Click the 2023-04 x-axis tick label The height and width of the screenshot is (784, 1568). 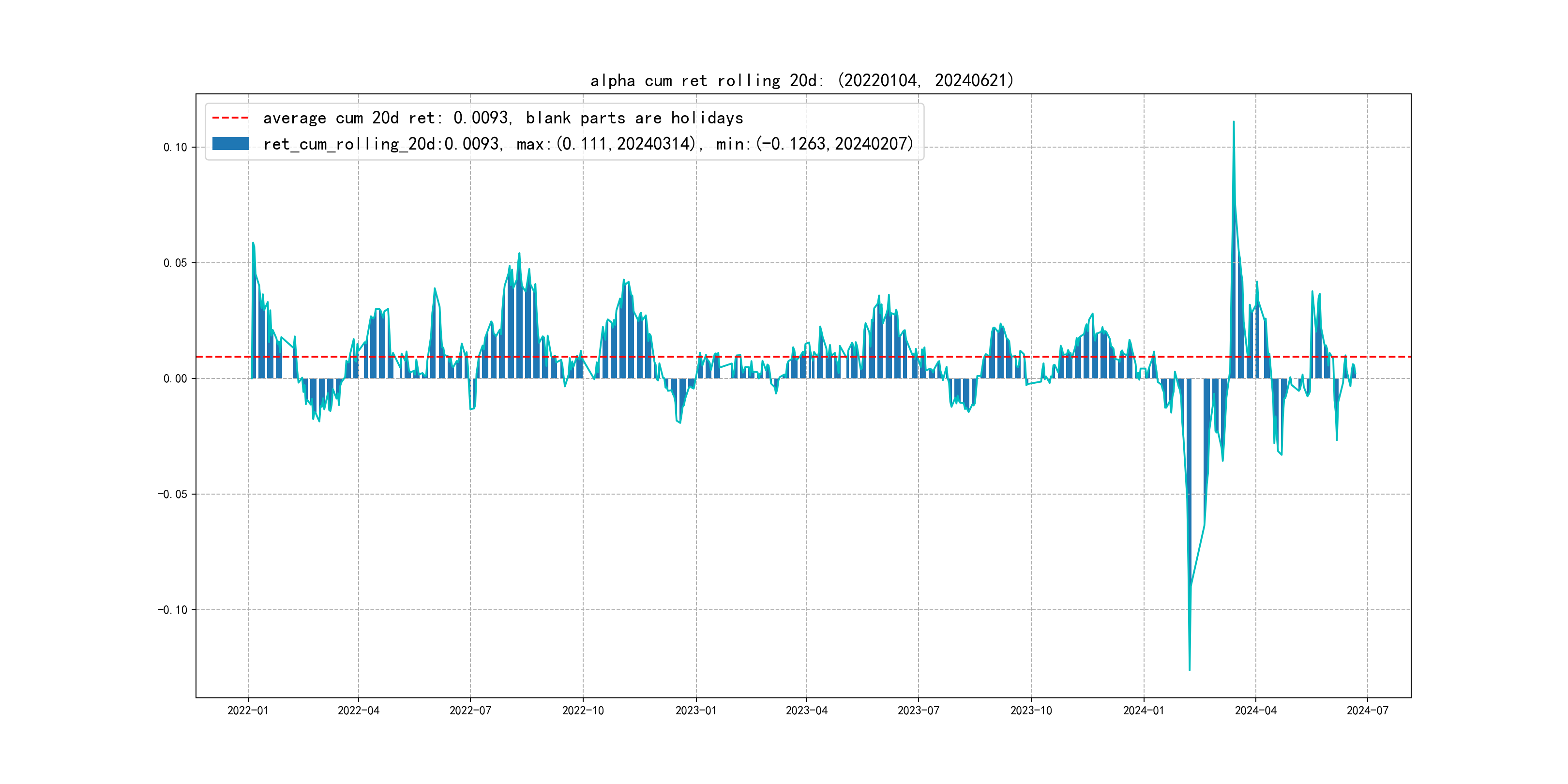point(807,710)
